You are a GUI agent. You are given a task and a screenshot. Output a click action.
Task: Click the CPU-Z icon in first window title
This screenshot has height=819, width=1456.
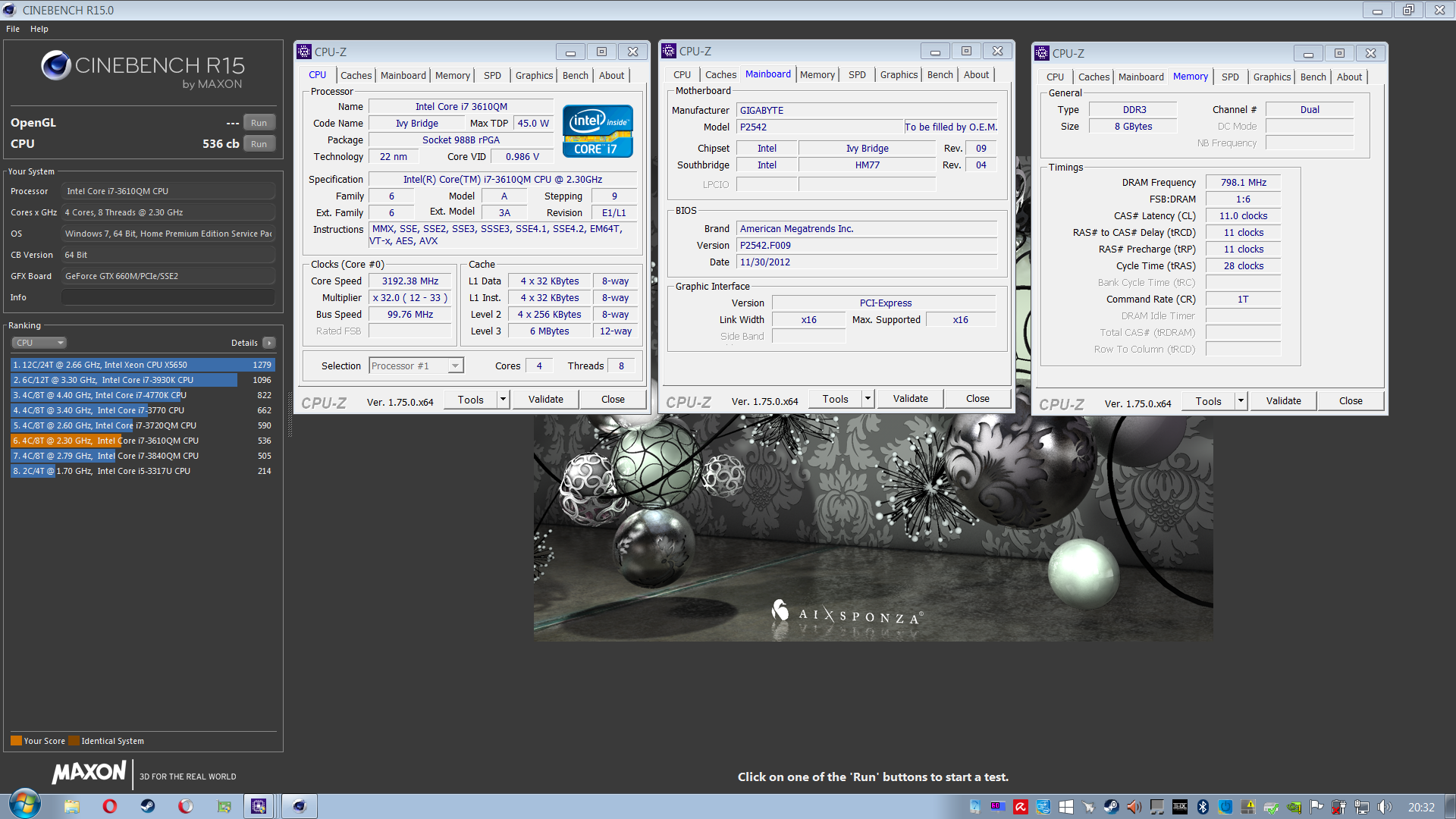tap(305, 52)
